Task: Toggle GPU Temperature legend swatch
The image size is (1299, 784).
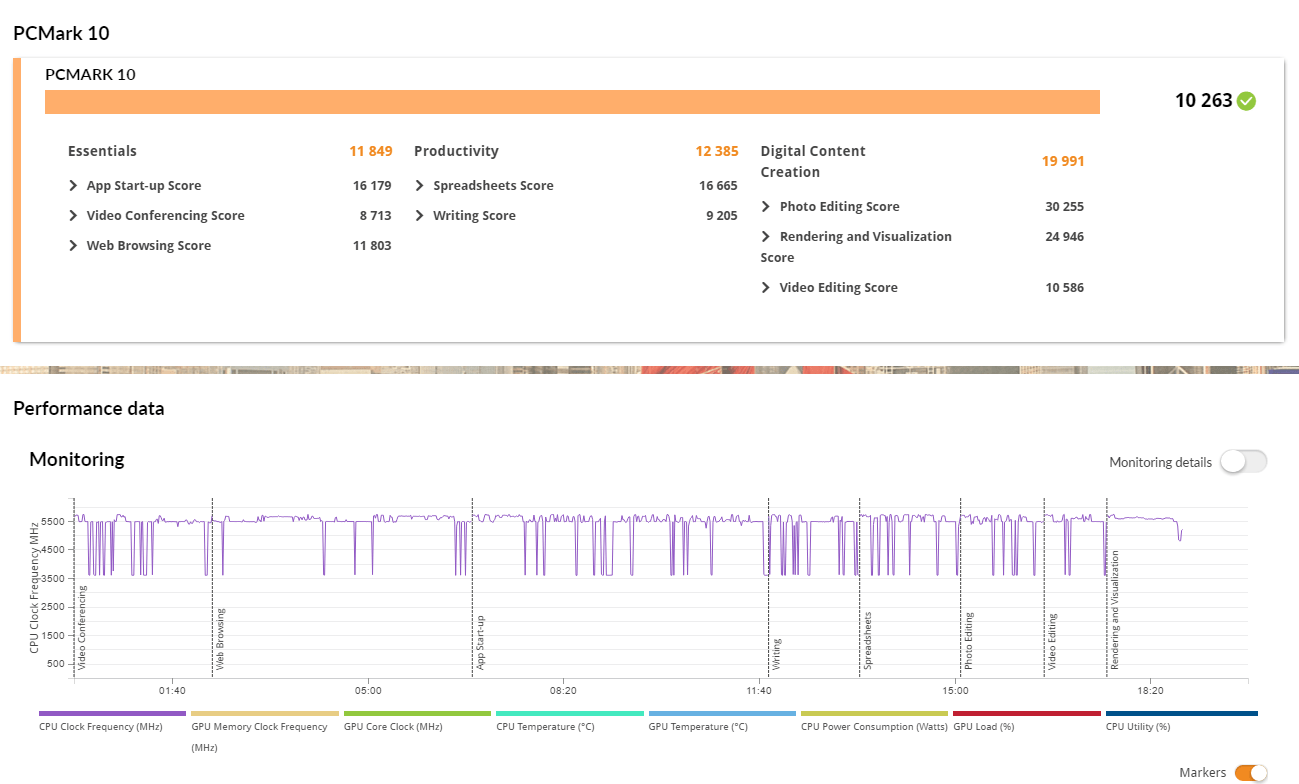Action: 722,714
